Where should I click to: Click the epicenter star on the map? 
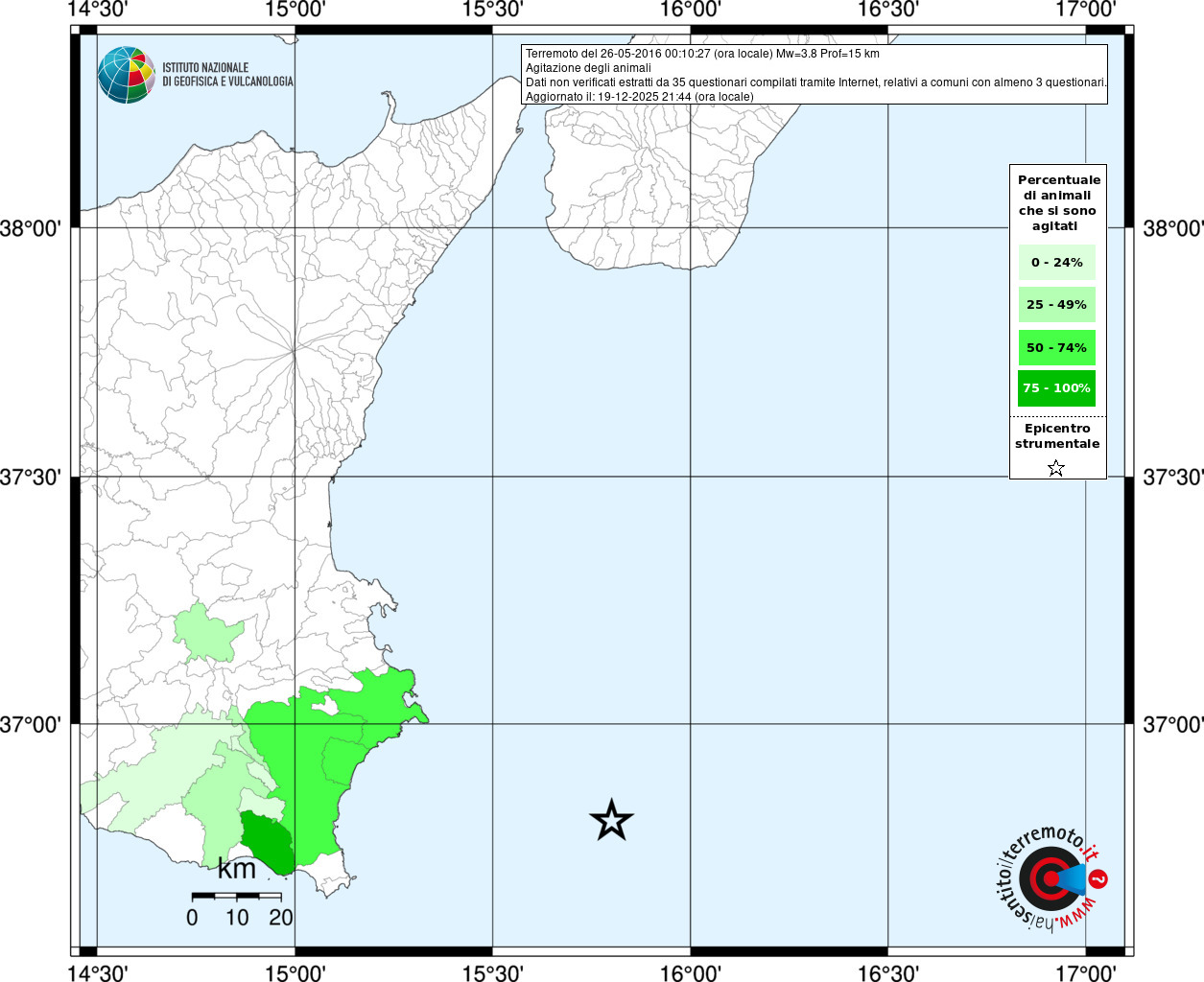(611, 821)
